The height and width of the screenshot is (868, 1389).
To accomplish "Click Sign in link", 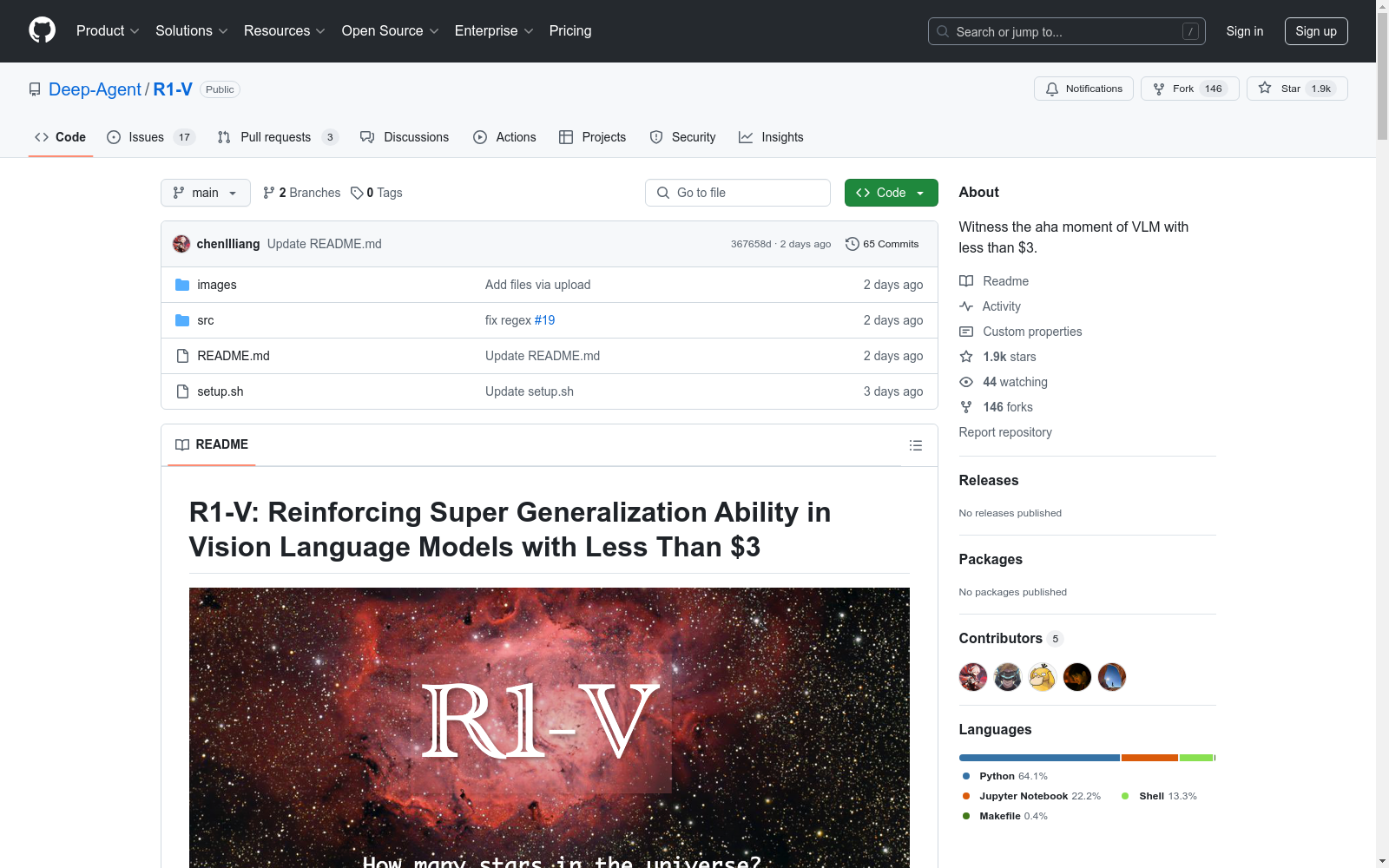I will (1245, 31).
